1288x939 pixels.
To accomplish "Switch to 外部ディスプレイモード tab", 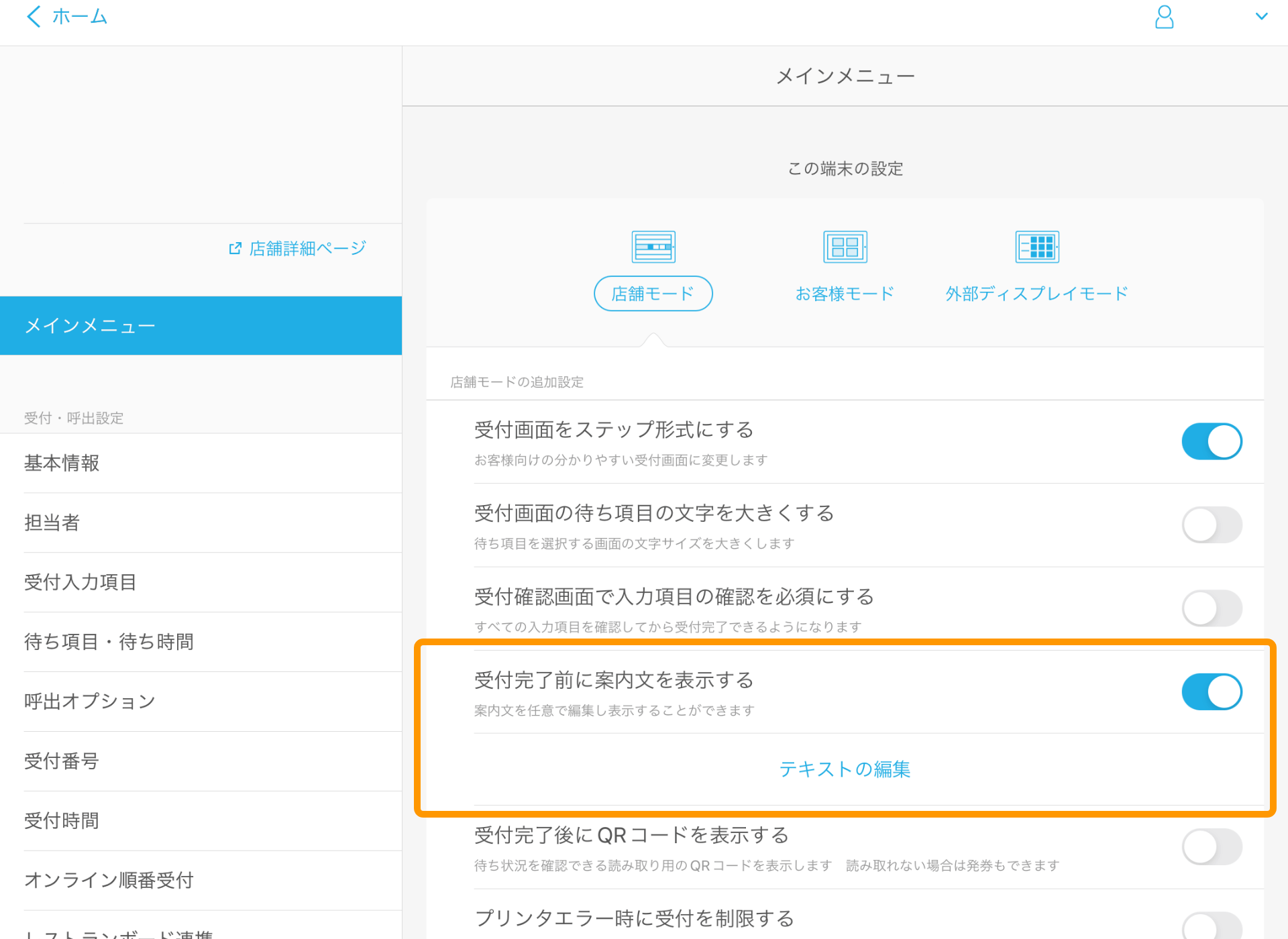I will tap(1036, 293).
